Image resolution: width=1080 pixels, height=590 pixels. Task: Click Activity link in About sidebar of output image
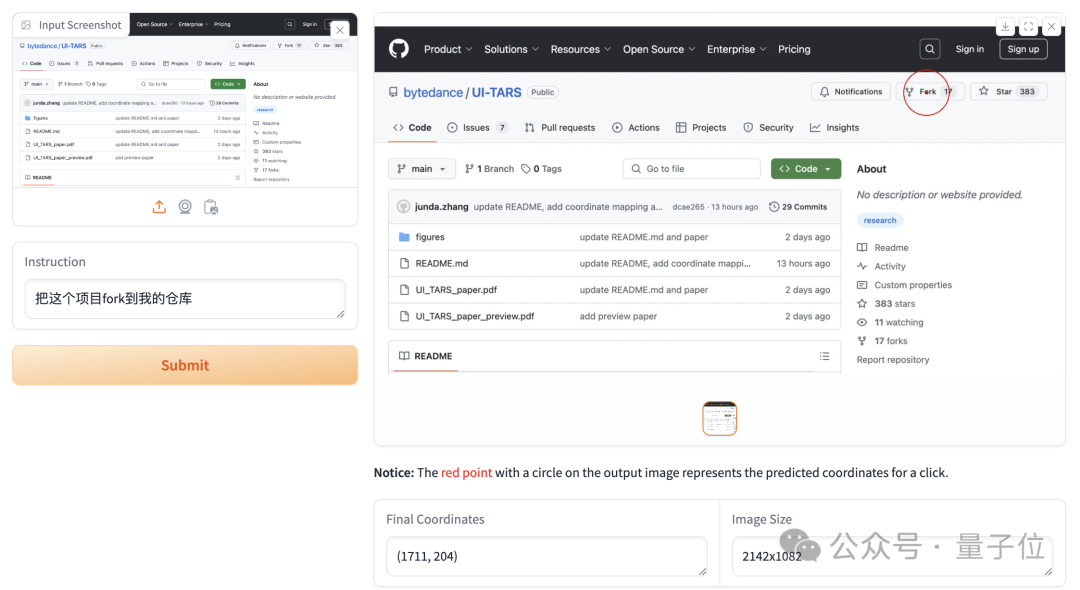click(x=882, y=266)
